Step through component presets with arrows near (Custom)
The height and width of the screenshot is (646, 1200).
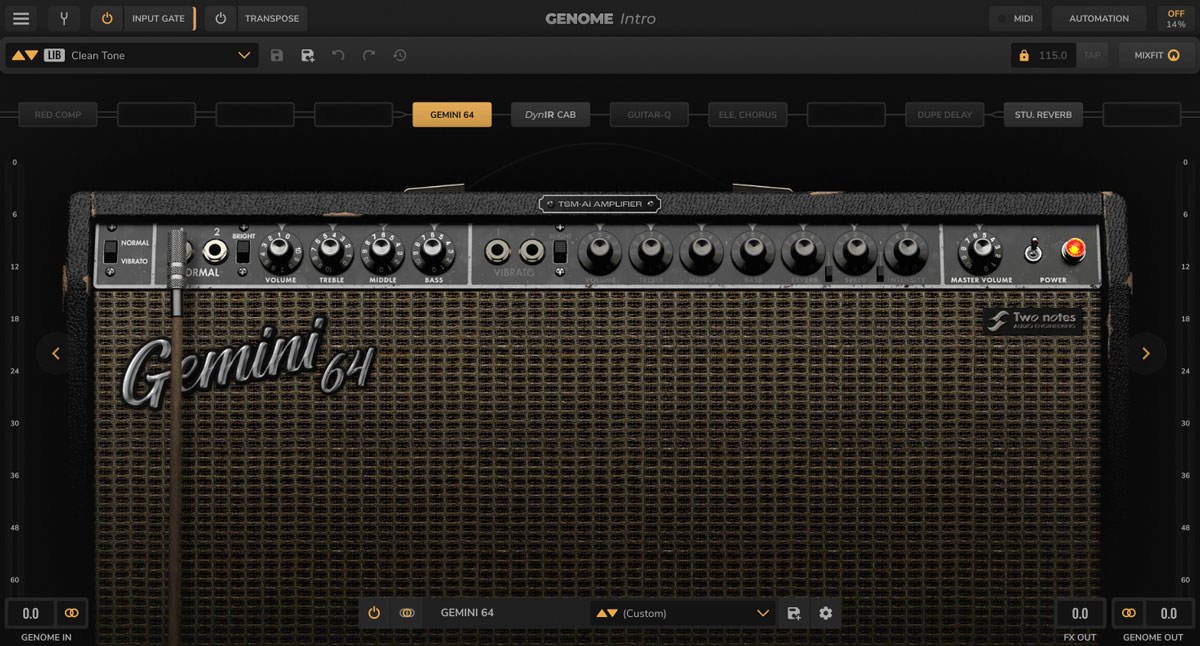(x=607, y=613)
